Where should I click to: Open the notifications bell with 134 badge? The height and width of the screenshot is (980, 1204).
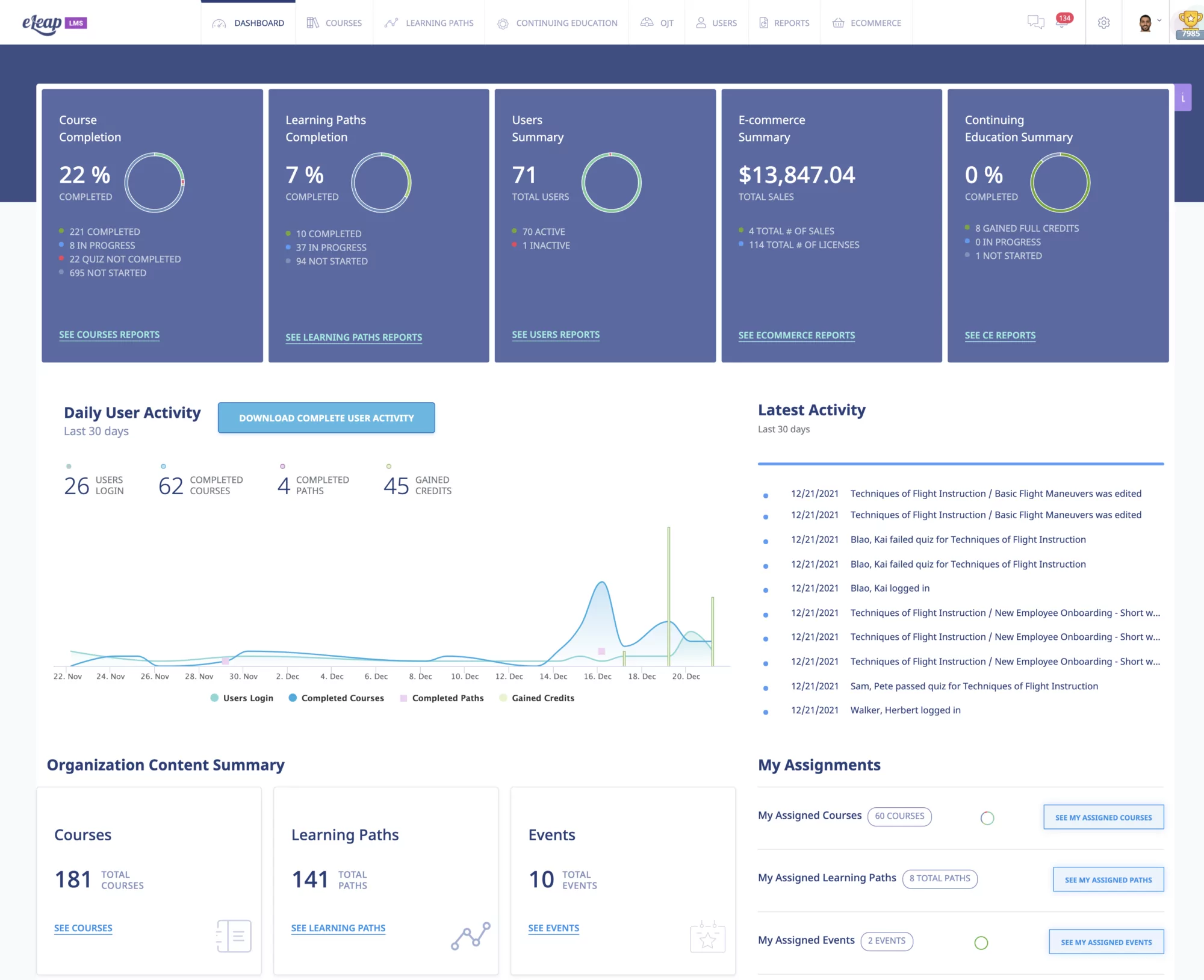click(x=1063, y=21)
